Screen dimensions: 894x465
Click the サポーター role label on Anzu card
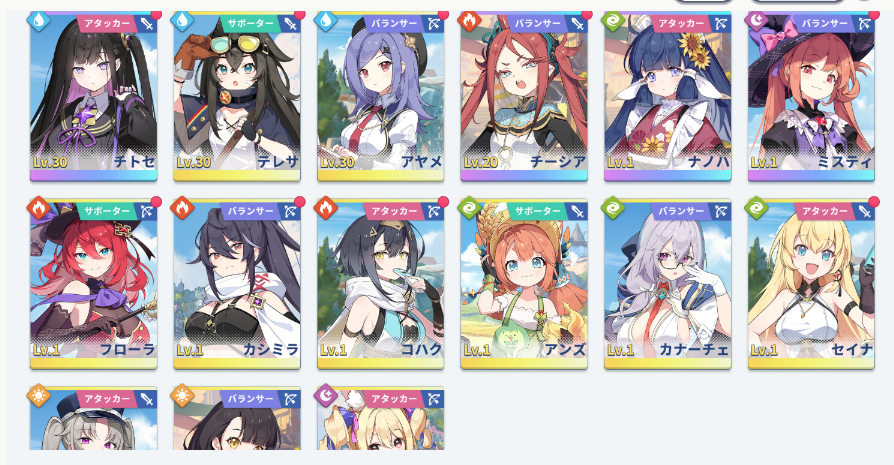537,211
